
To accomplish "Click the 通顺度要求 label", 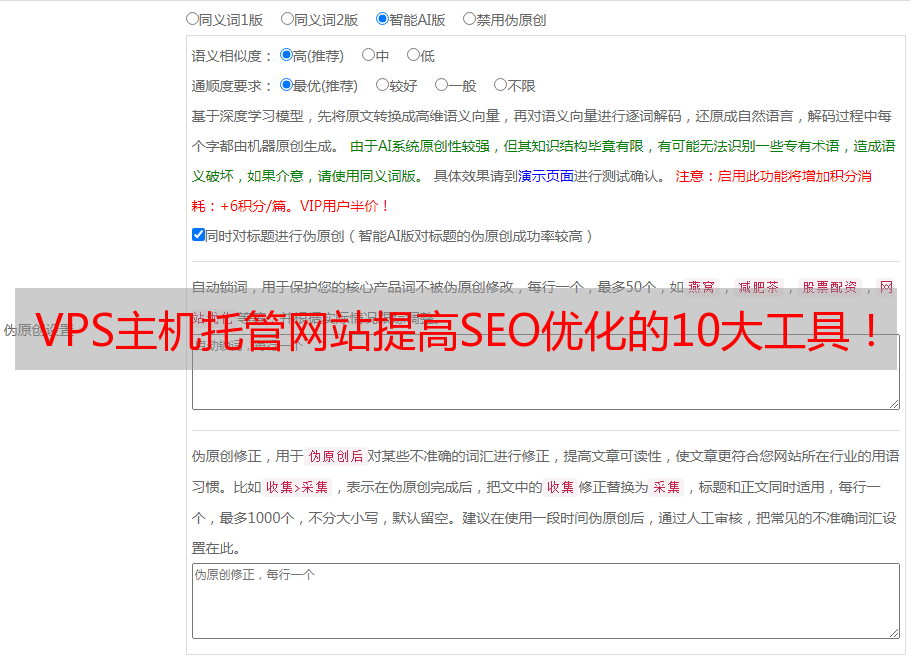I will coord(232,86).
